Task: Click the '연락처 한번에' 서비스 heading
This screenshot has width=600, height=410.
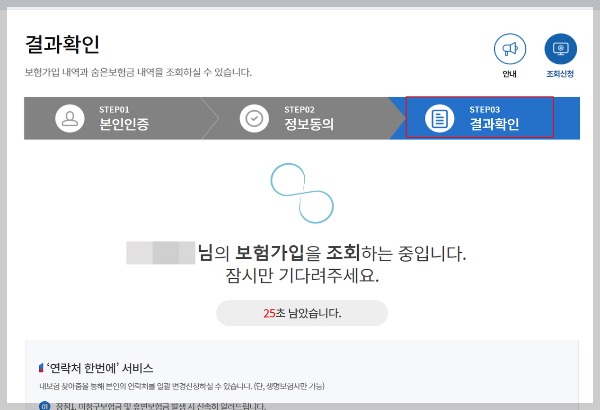Action: pos(99,368)
